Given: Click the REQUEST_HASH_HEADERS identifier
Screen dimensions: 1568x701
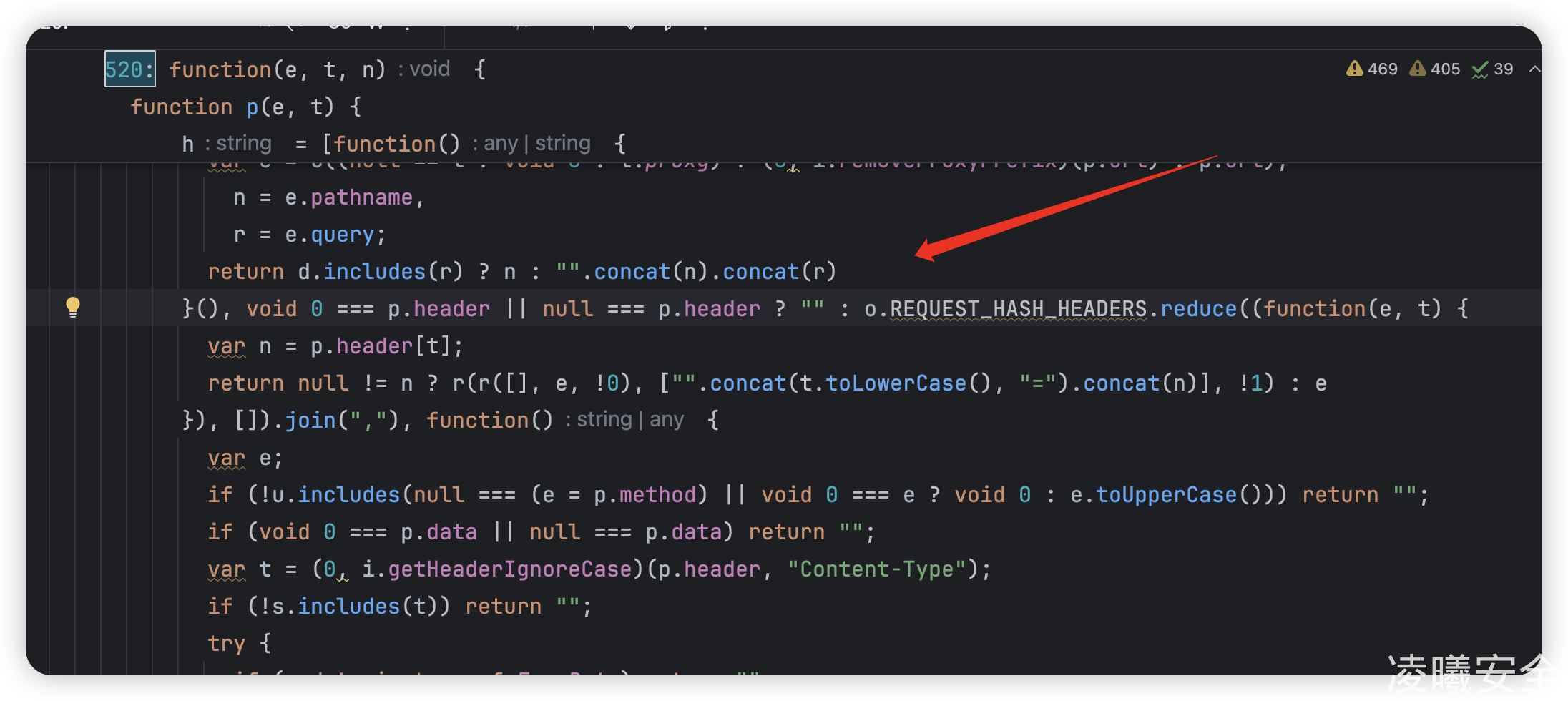Looking at the screenshot, I should [1017, 308].
